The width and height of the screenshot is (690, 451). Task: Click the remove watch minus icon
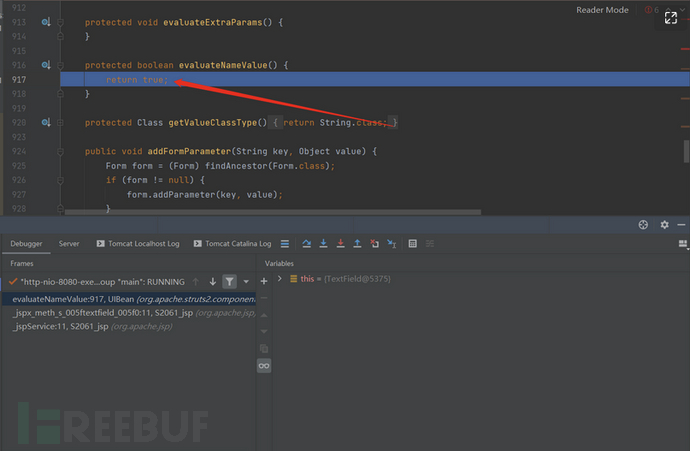click(264, 298)
